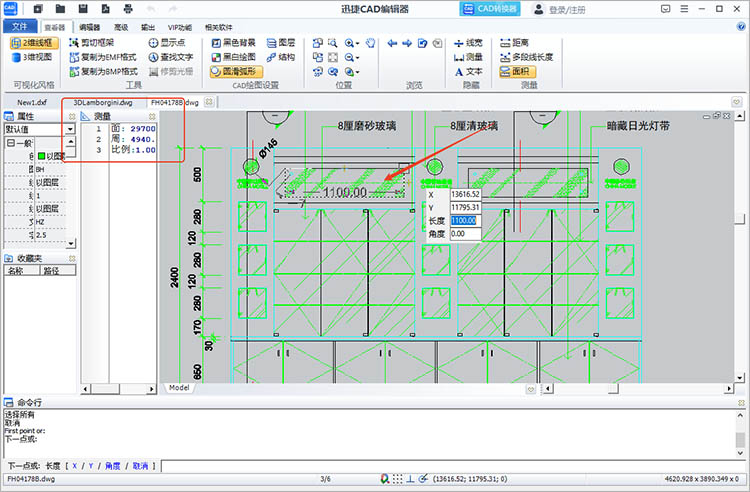Open the 图层 layers dialog
Image resolution: width=750 pixels, height=492 pixels.
281,43
